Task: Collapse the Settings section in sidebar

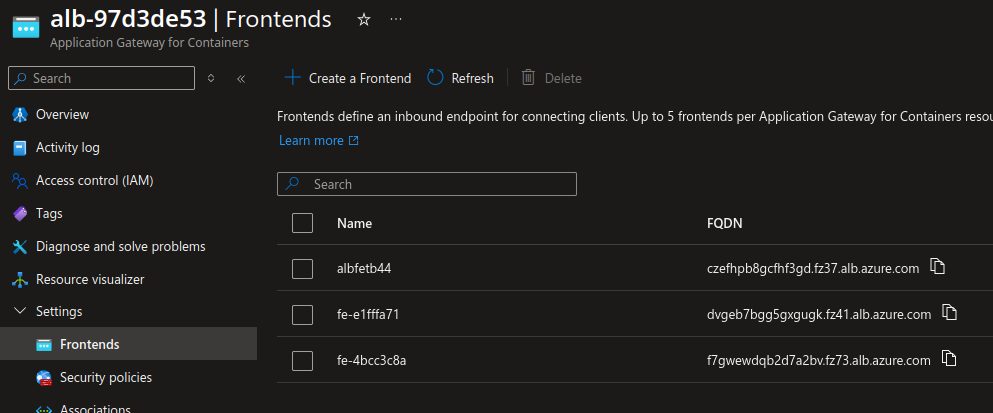Action: 19,312
